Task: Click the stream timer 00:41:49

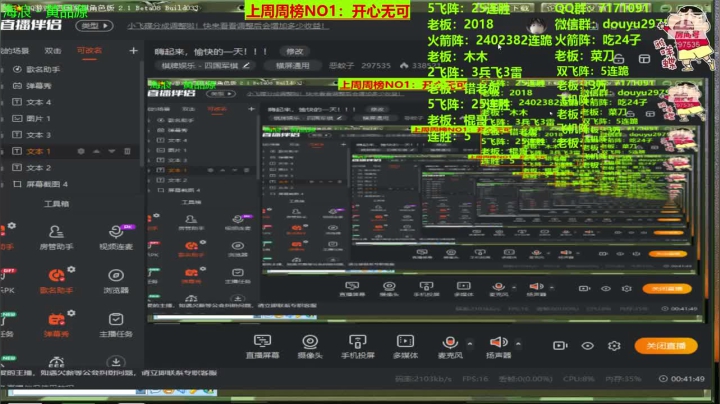Action: click(687, 379)
